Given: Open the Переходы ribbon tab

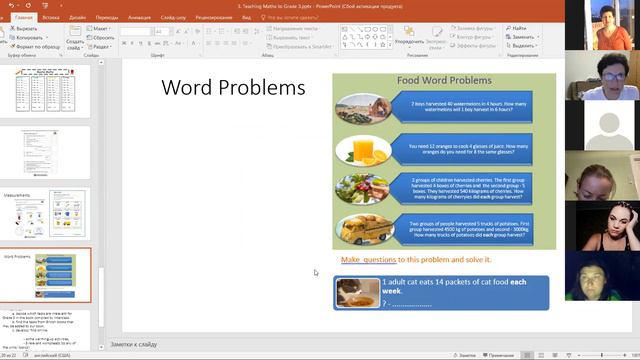Looking at the screenshot, I should (x=107, y=18).
